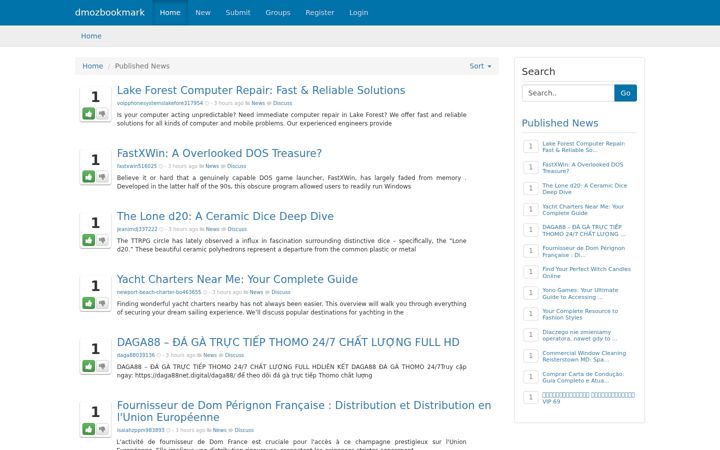Open the Submit page
720x450 pixels.
pyautogui.click(x=238, y=12)
